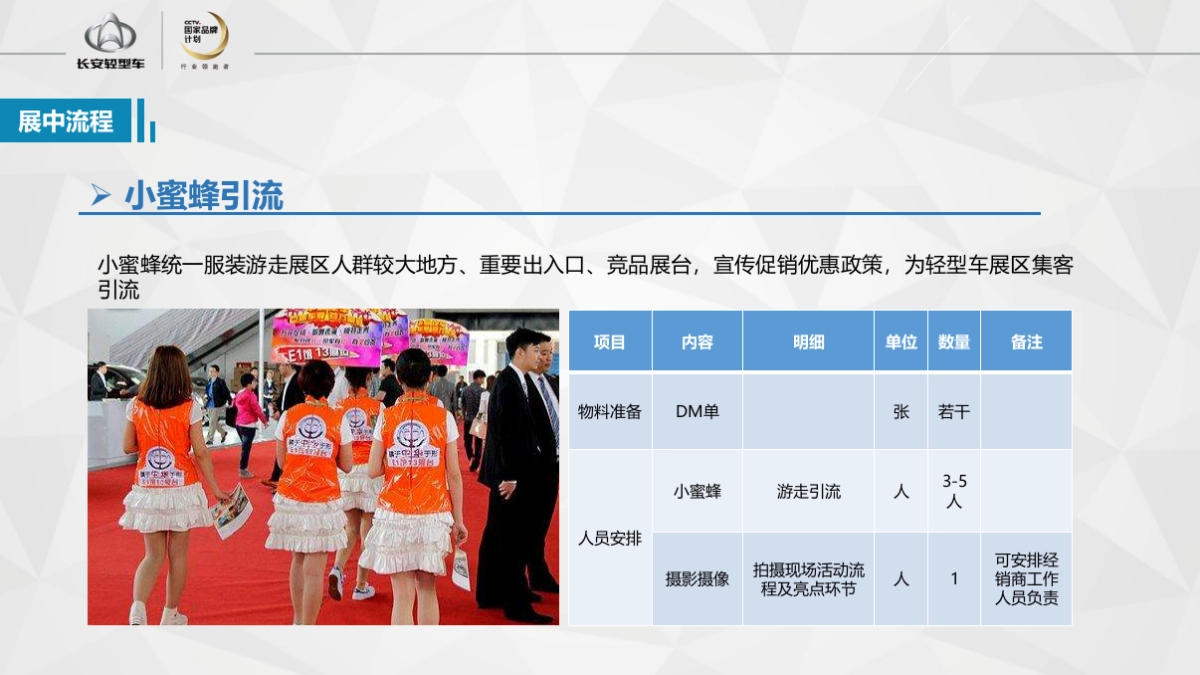Select the 人员安排 merged cell
The height and width of the screenshot is (675, 1200).
(x=609, y=538)
